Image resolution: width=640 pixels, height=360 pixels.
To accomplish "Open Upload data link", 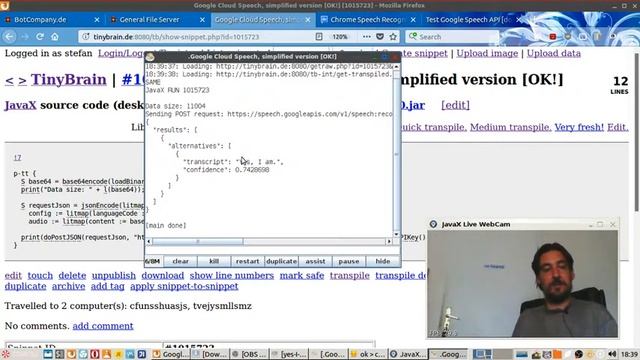I will click(x=553, y=53).
